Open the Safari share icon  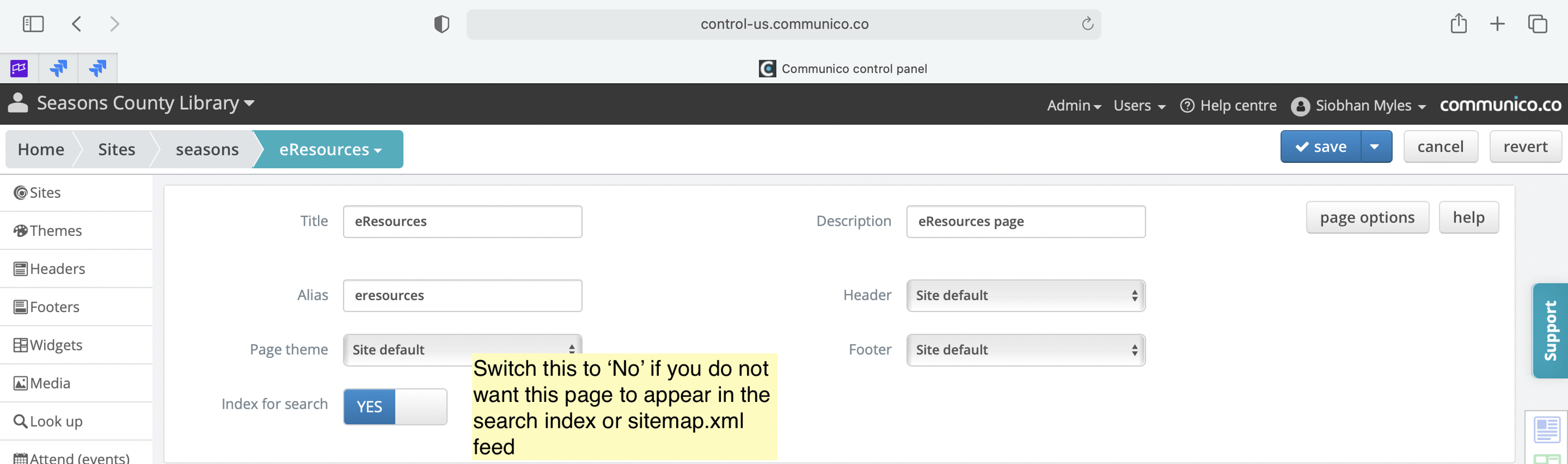(1458, 23)
